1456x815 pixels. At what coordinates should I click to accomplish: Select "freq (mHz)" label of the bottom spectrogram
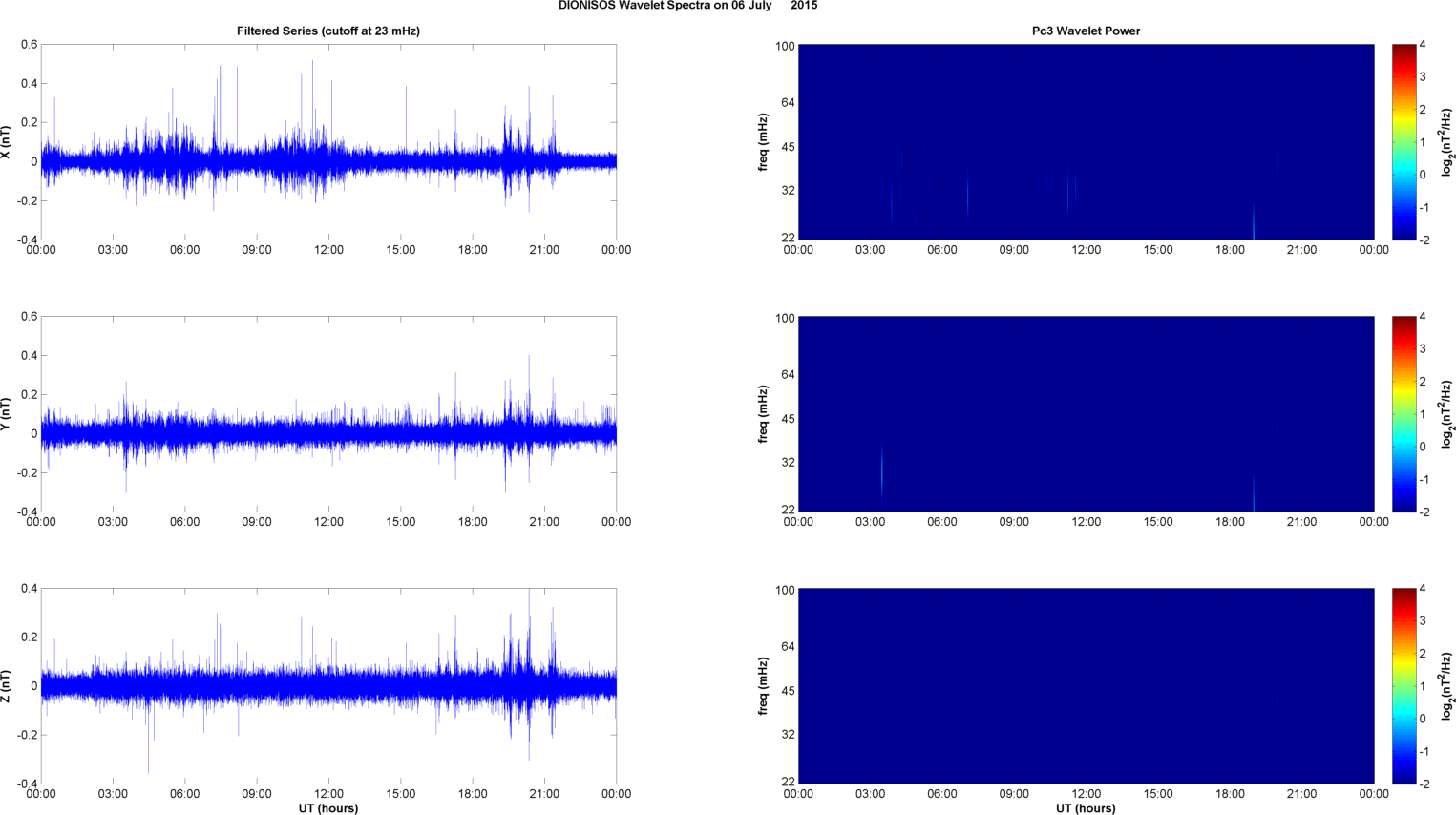763,686
